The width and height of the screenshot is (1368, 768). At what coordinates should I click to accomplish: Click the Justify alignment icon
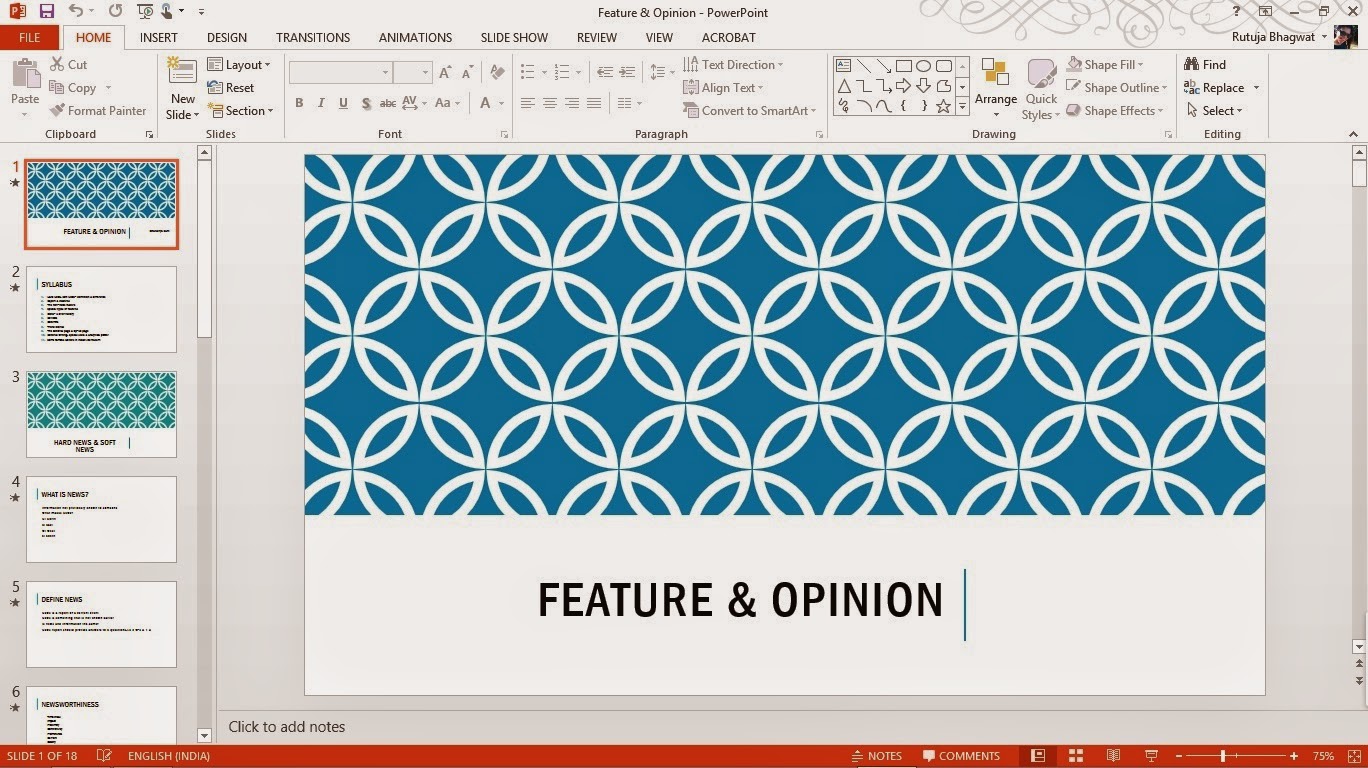[x=594, y=103]
